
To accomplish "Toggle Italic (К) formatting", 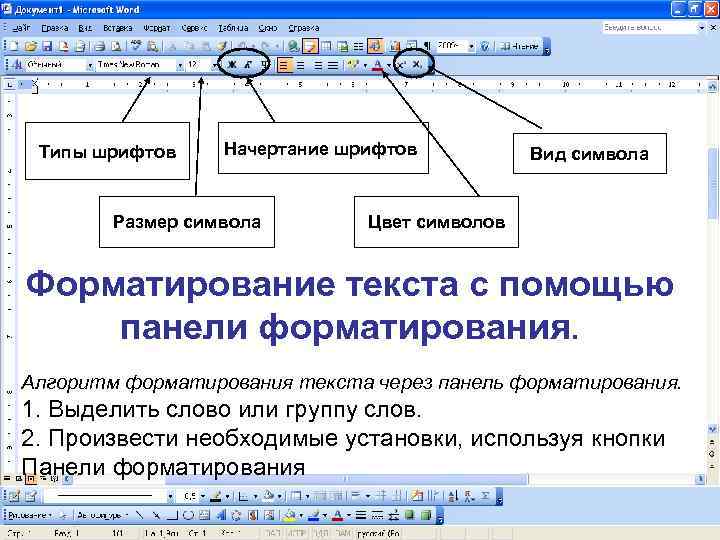I will [x=248, y=65].
